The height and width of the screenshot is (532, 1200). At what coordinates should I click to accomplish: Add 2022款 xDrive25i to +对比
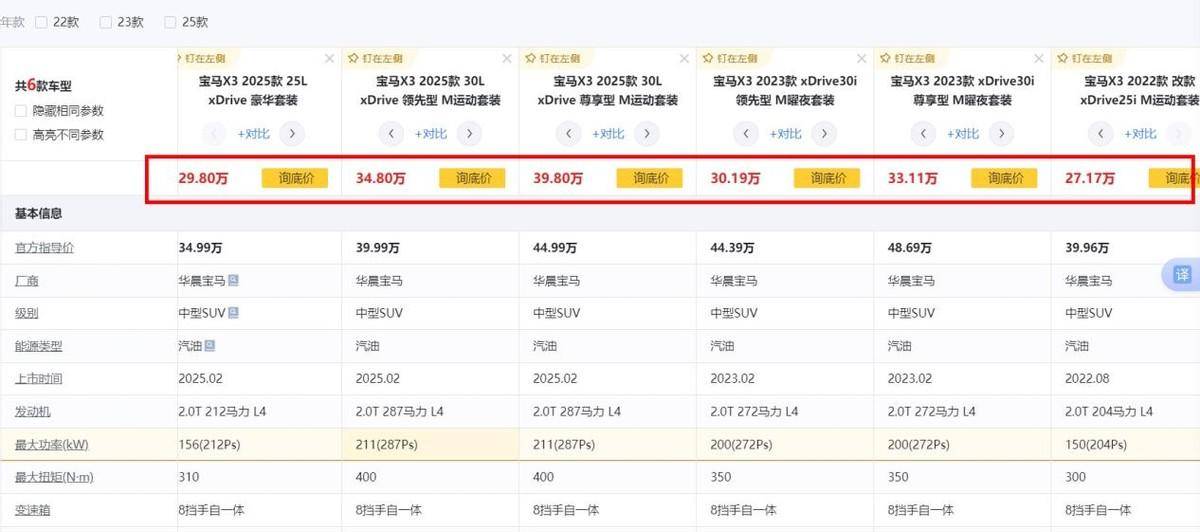click(1140, 134)
